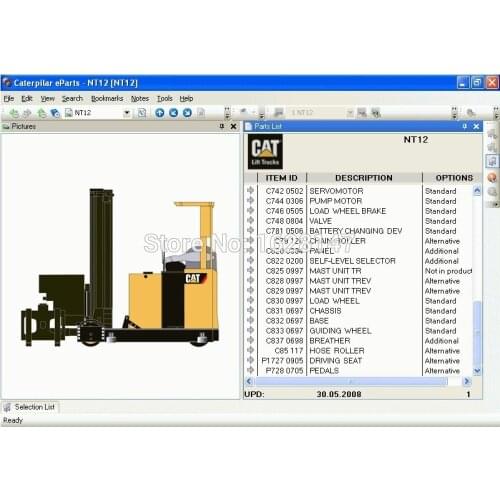Screen dimensions: 500x500
Task: Open the NT12 document dropdown arrow
Action: [x=127, y=113]
